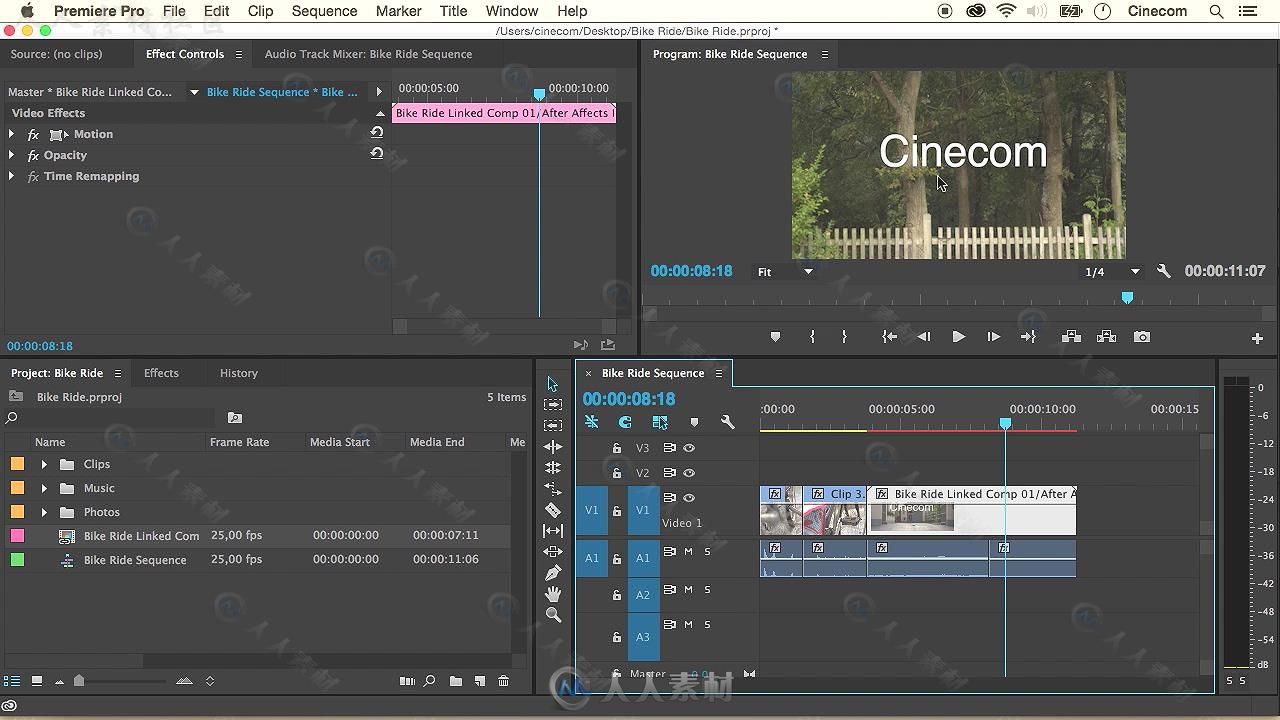Click Mark Out bracket button

tap(844, 337)
